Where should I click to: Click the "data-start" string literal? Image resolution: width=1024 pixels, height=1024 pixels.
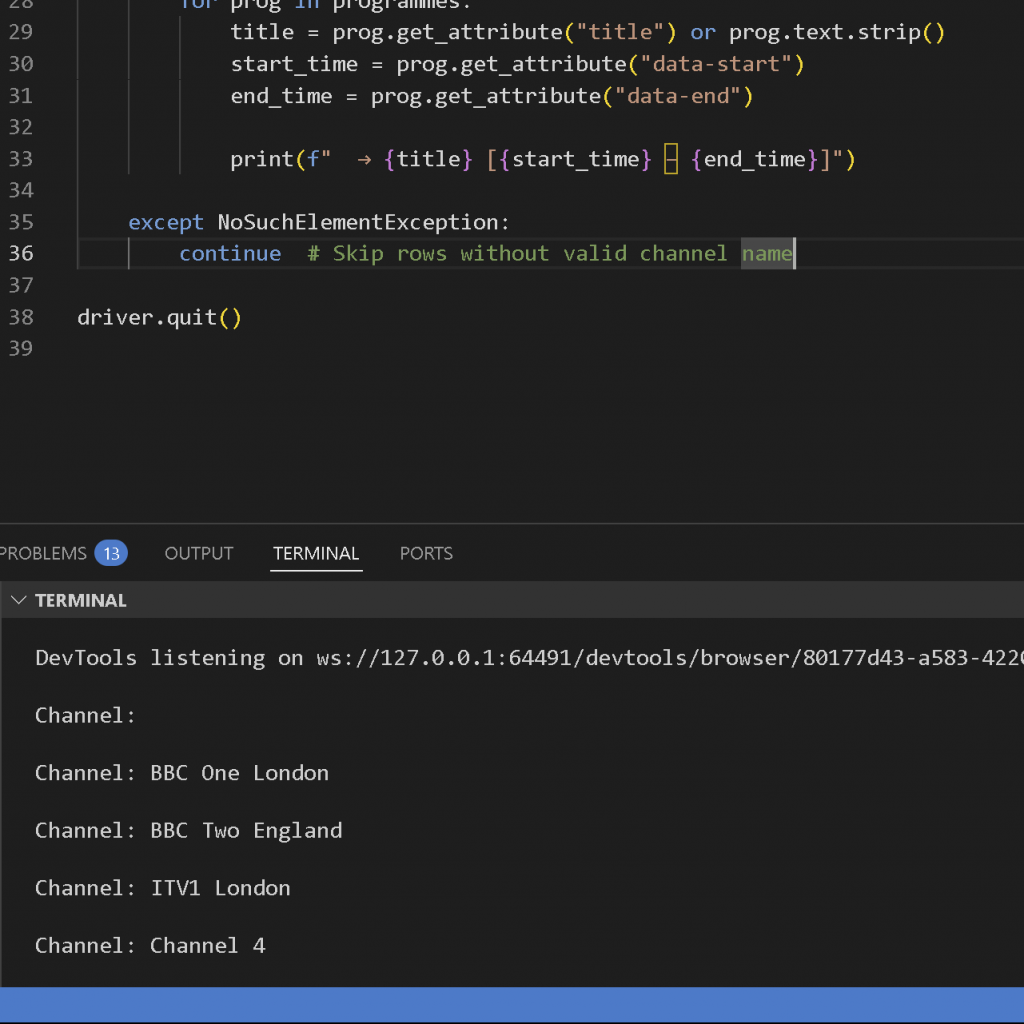pyautogui.click(x=716, y=64)
